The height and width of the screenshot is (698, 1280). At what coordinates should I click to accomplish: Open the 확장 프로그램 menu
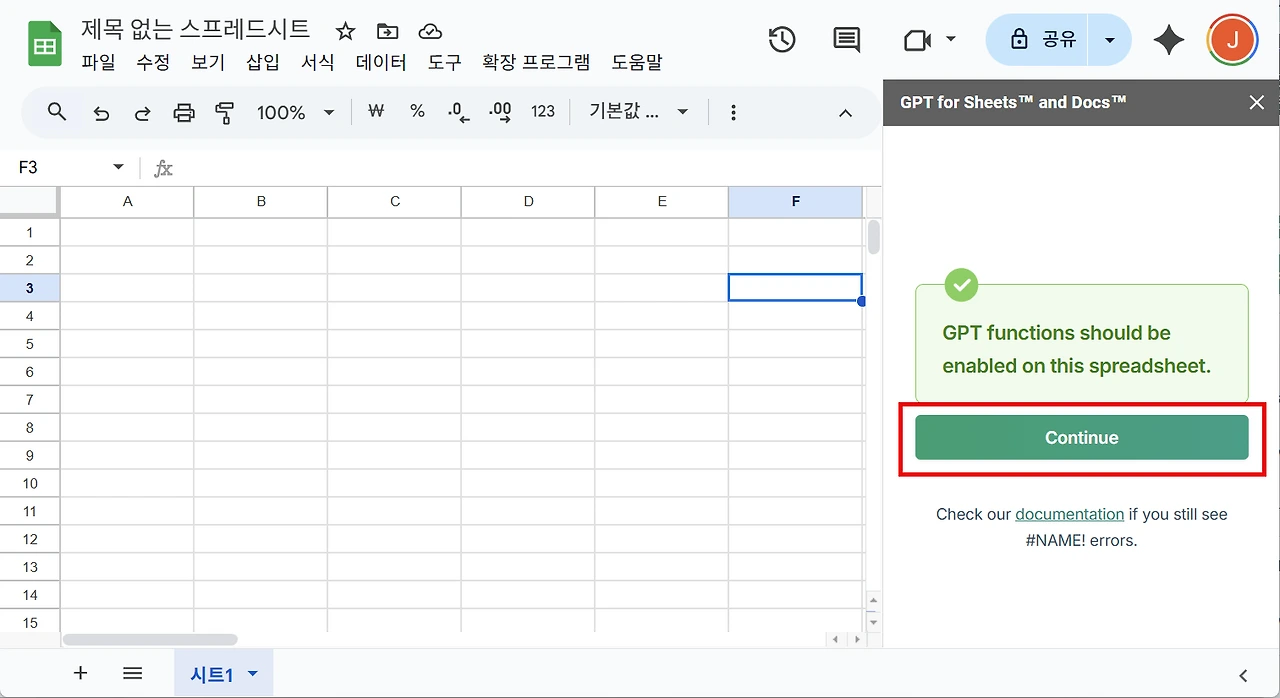tap(536, 62)
